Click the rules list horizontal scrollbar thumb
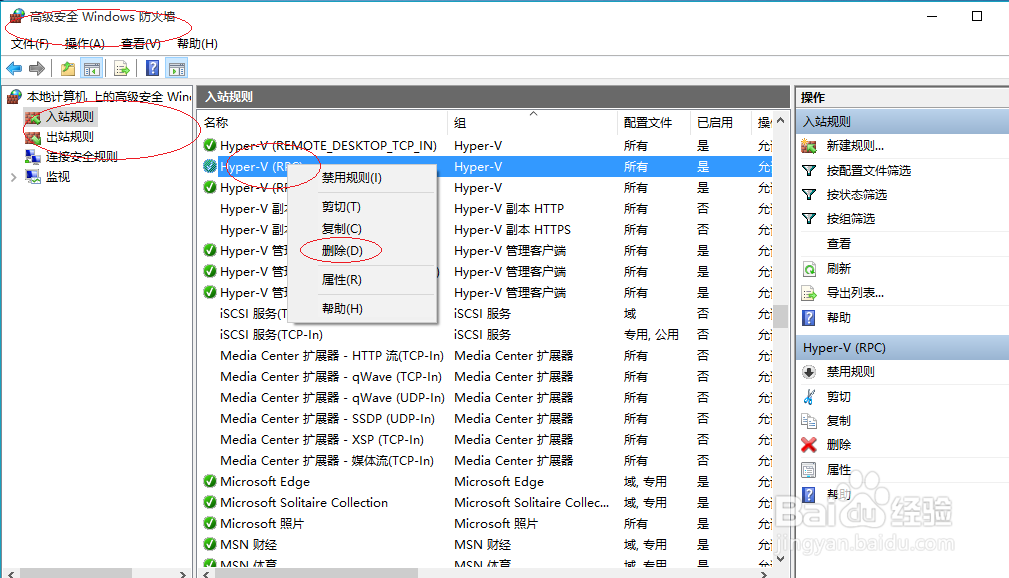Screen dimensions: 1009x578 coord(317,573)
